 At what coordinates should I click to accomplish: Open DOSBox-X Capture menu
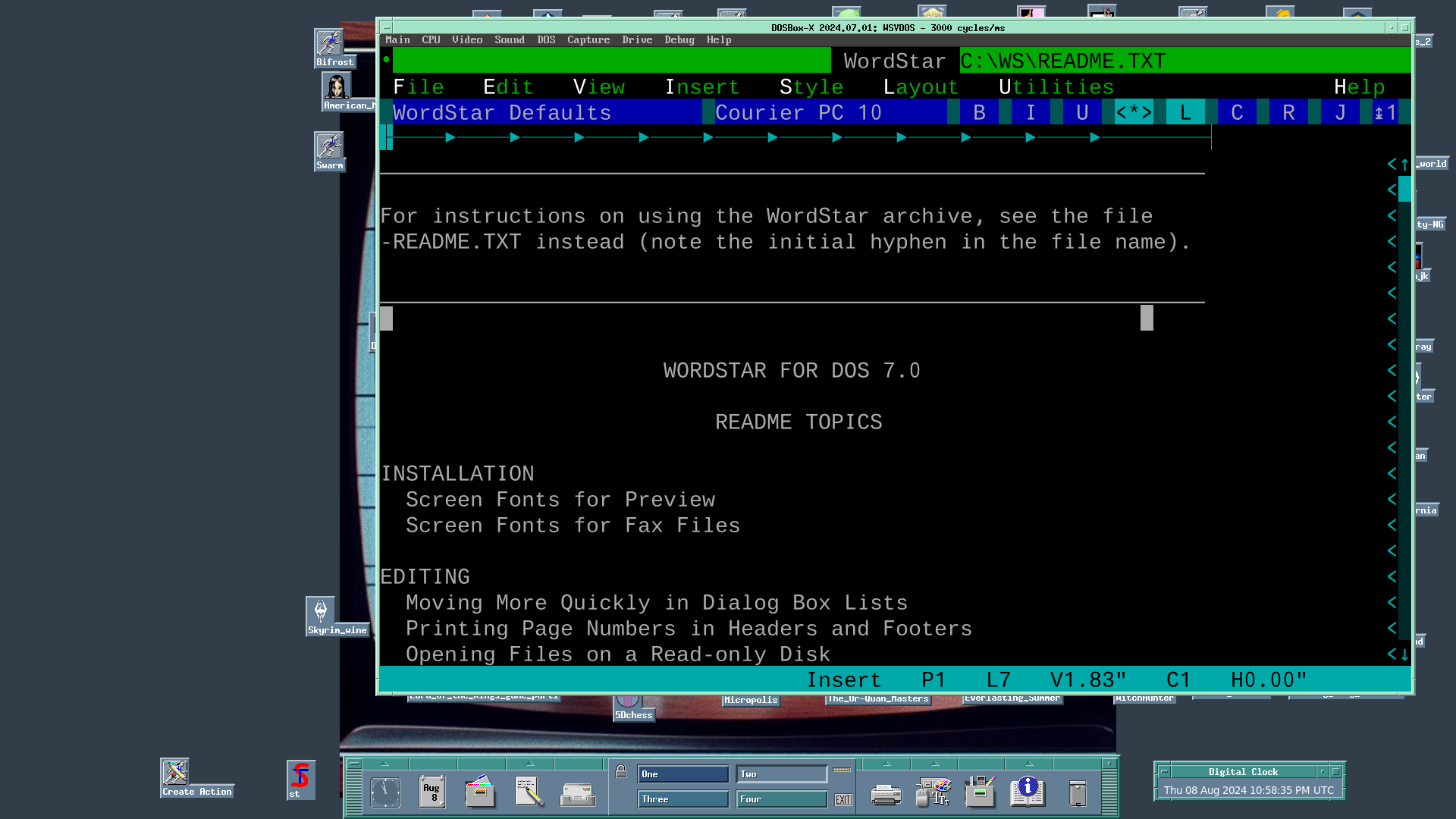tap(588, 40)
